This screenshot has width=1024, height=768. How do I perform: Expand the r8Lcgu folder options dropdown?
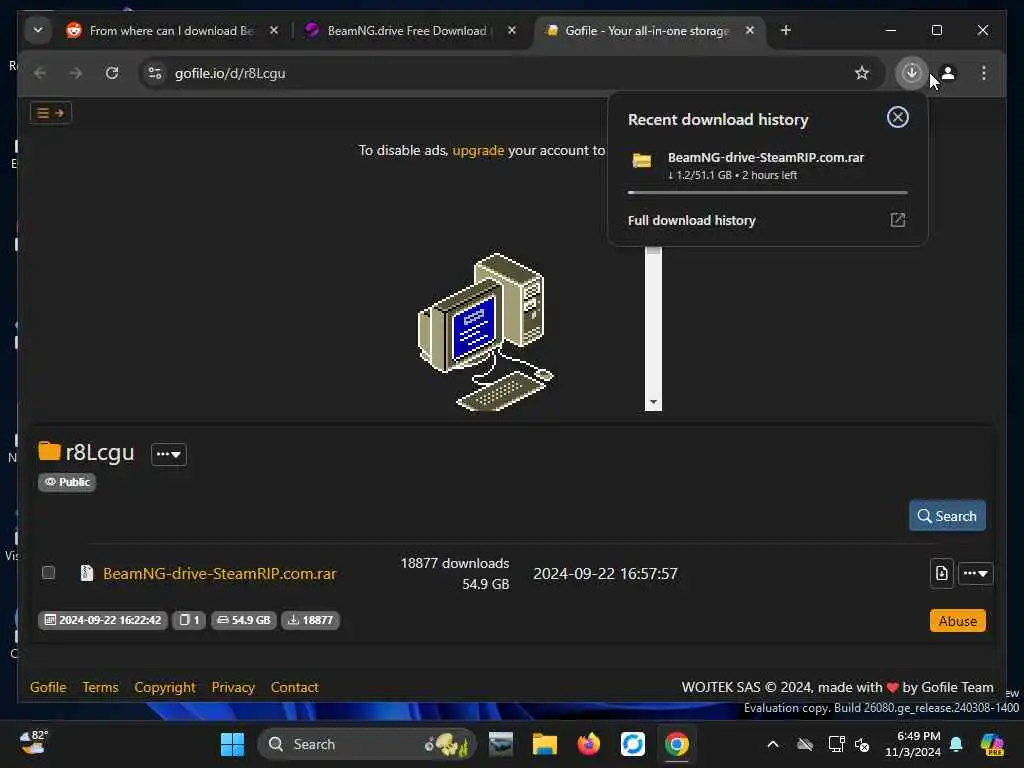168,455
